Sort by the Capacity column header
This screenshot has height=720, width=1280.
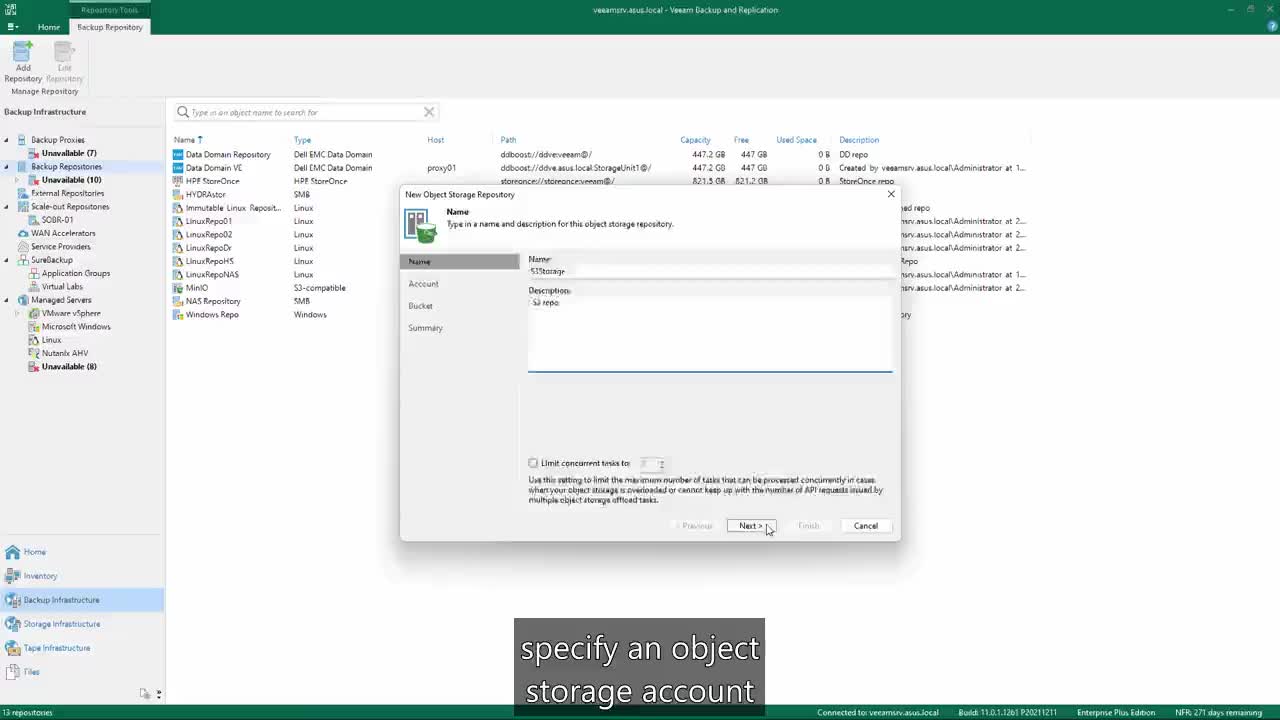[x=695, y=140]
